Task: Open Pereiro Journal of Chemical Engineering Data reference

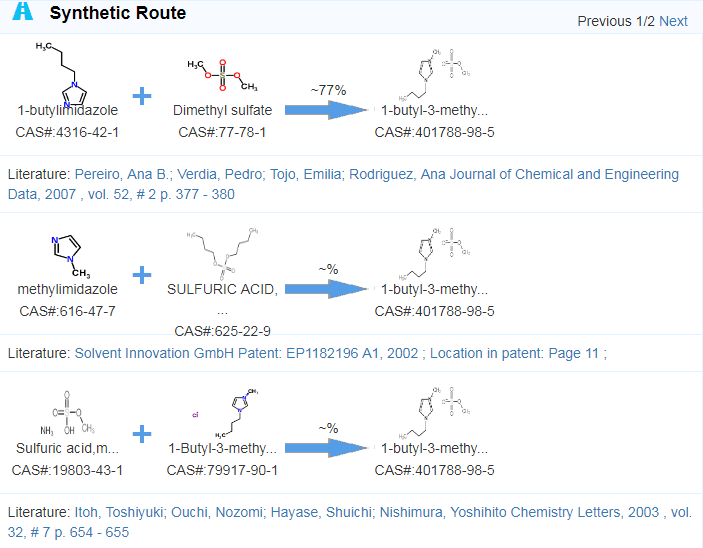Action: [x=343, y=184]
